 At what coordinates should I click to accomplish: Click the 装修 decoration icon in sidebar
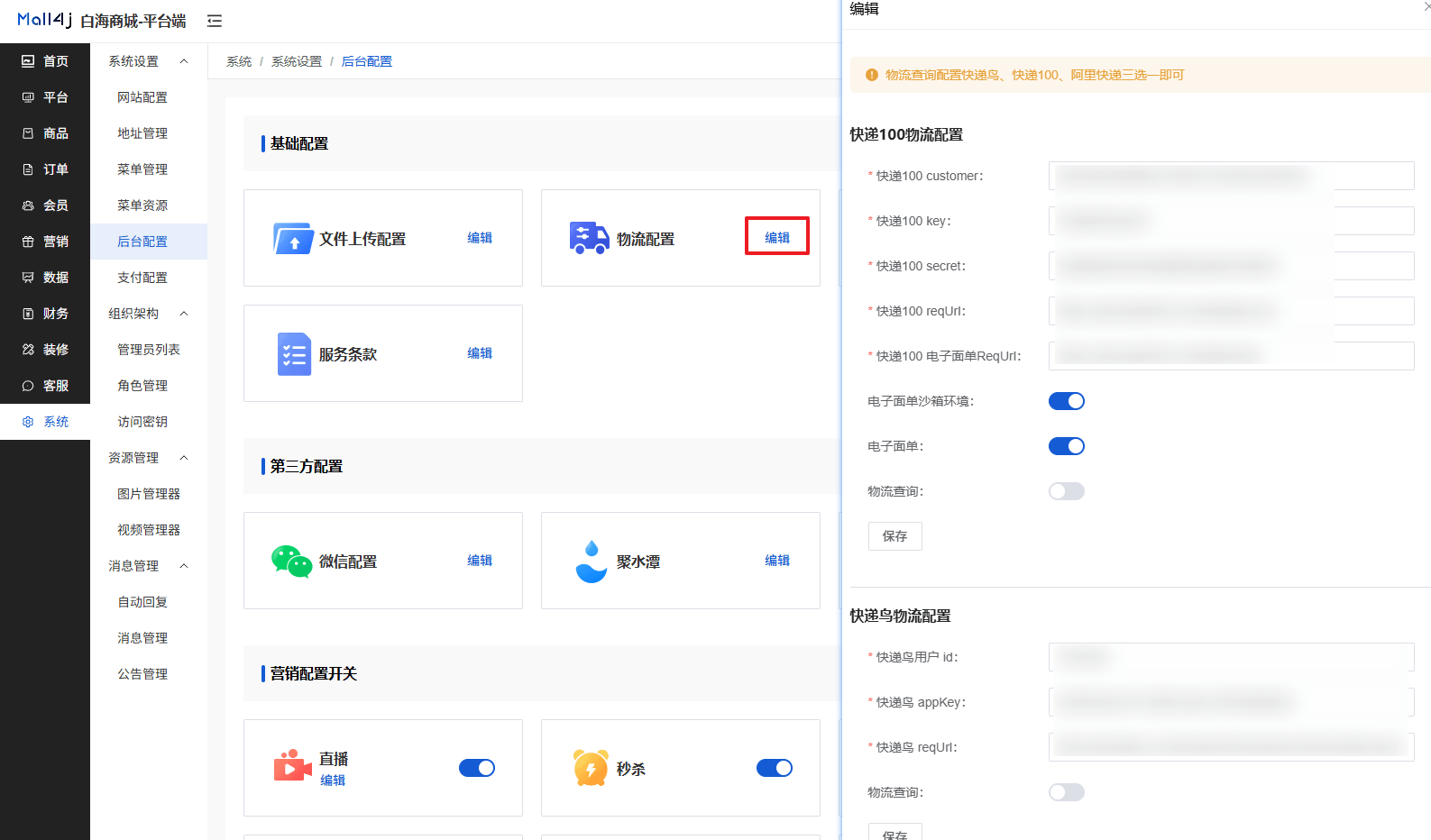pos(28,350)
